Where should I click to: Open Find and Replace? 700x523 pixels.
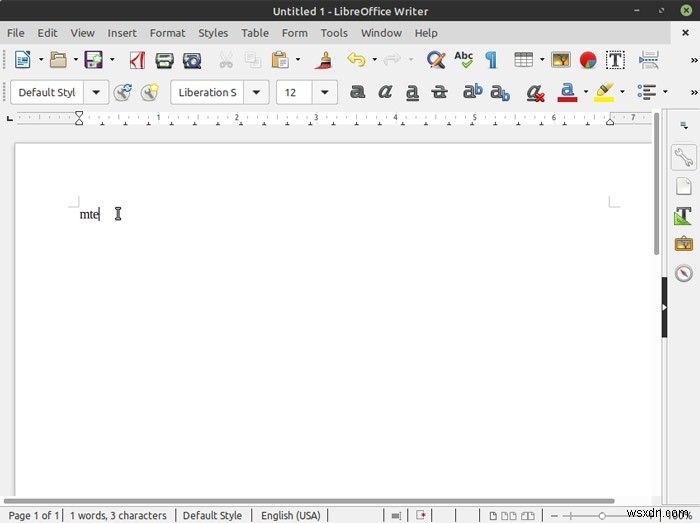[436, 59]
